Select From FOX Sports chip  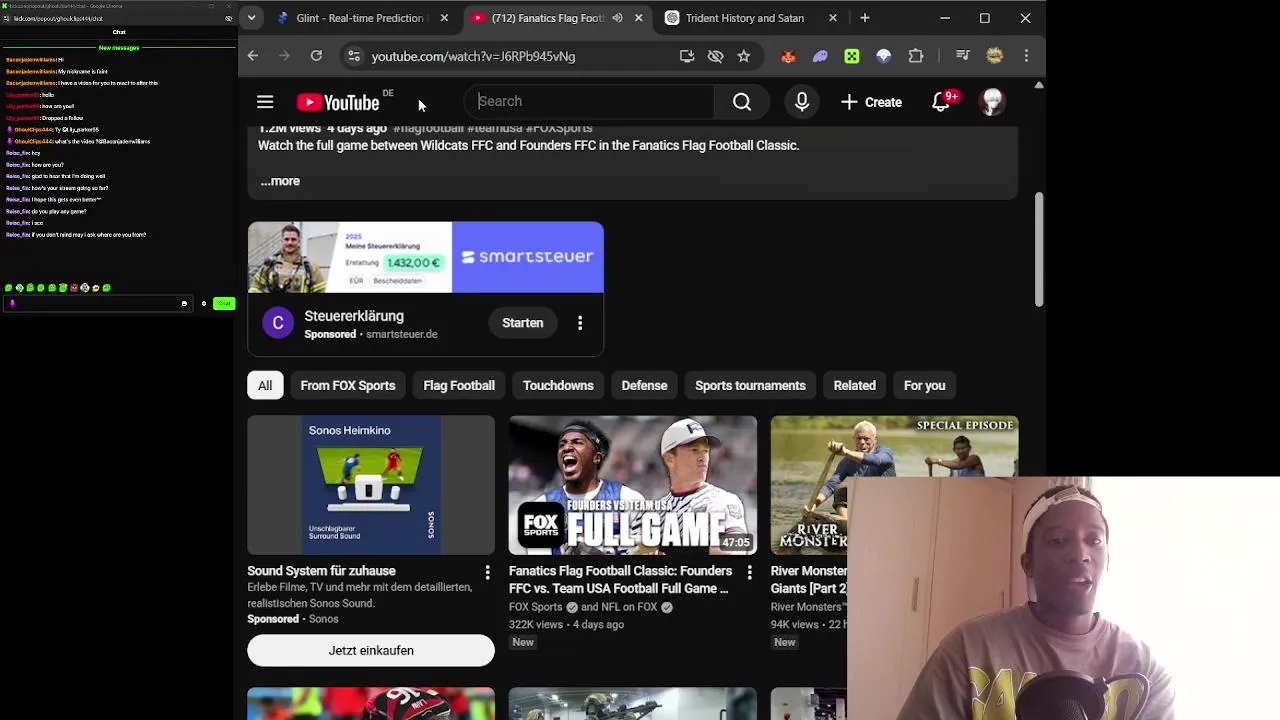pos(348,385)
